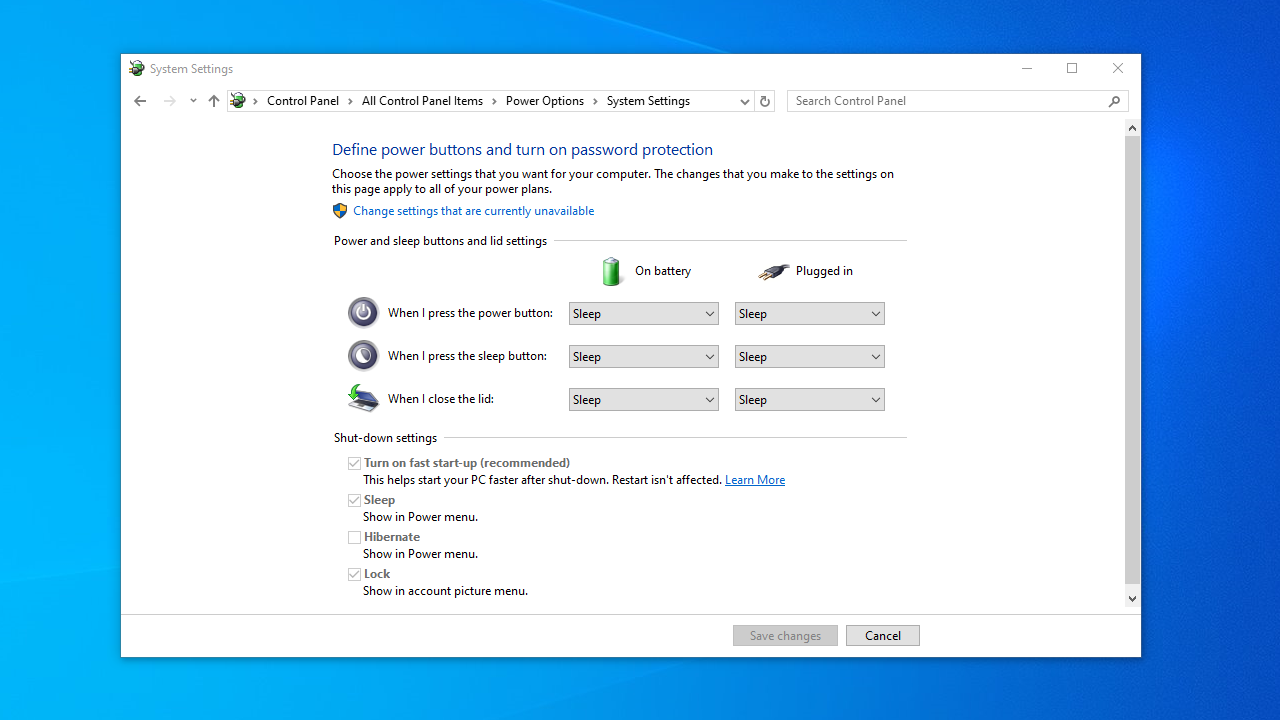Toggle Turn on fast start-up checkbox
1280x720 pixels.
tap(354, 463)
